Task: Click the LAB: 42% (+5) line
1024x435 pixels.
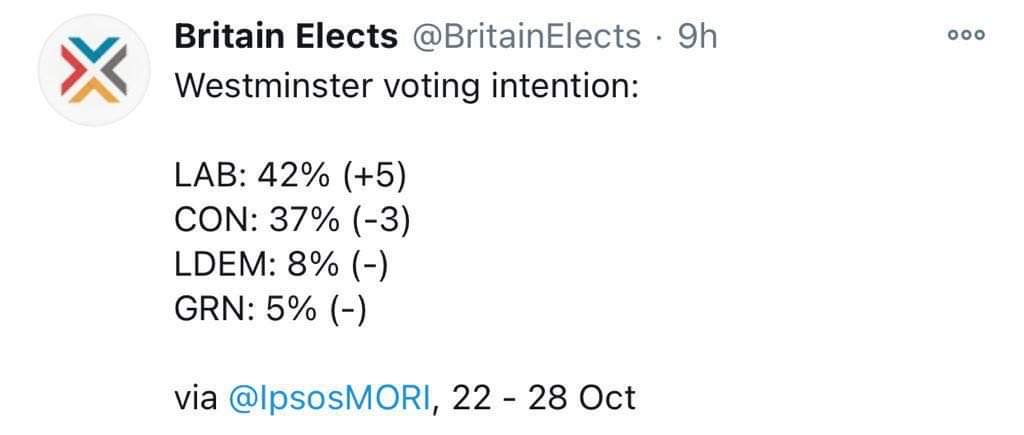Action: coord(291,177)
